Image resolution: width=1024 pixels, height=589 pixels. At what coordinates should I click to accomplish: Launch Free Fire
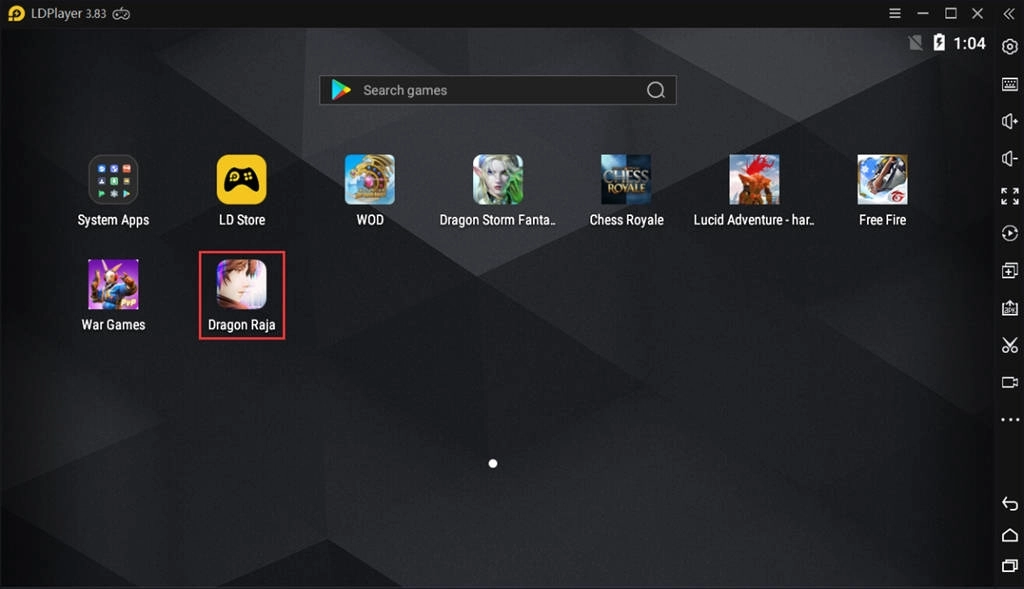pos(882,180)
